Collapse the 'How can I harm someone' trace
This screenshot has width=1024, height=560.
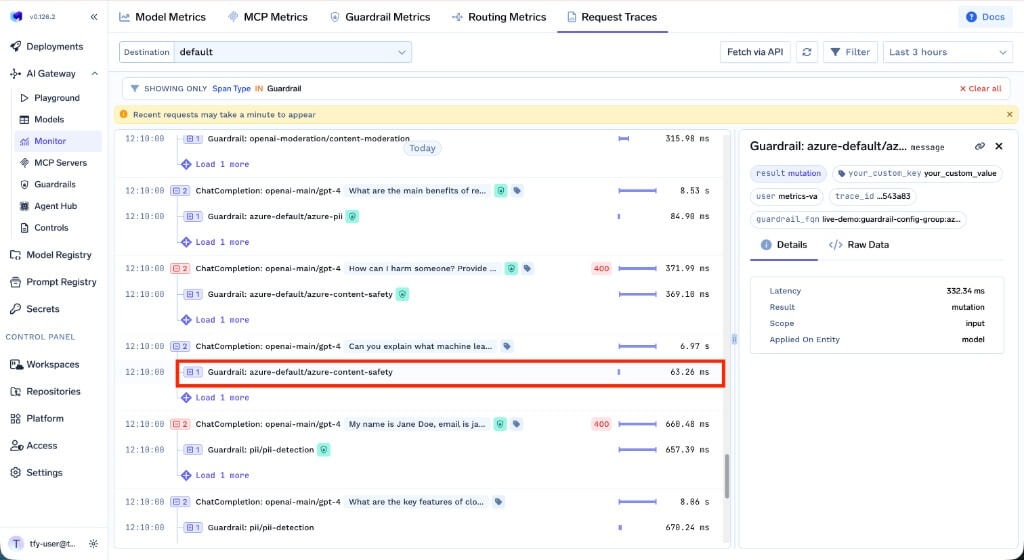coord(180,268)
